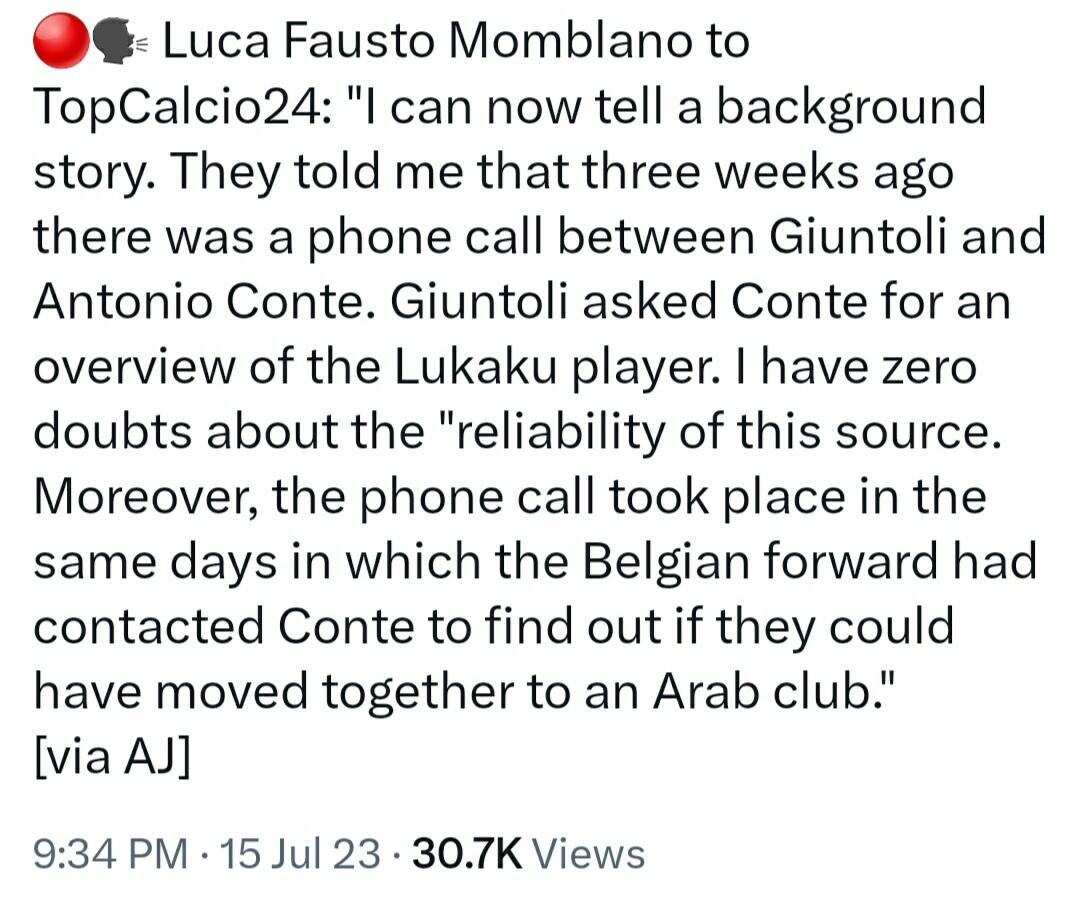Viewport: 1080px width, 907px height.
Task: Open the 9:34 PM timestamp
Action: (110, 854)
